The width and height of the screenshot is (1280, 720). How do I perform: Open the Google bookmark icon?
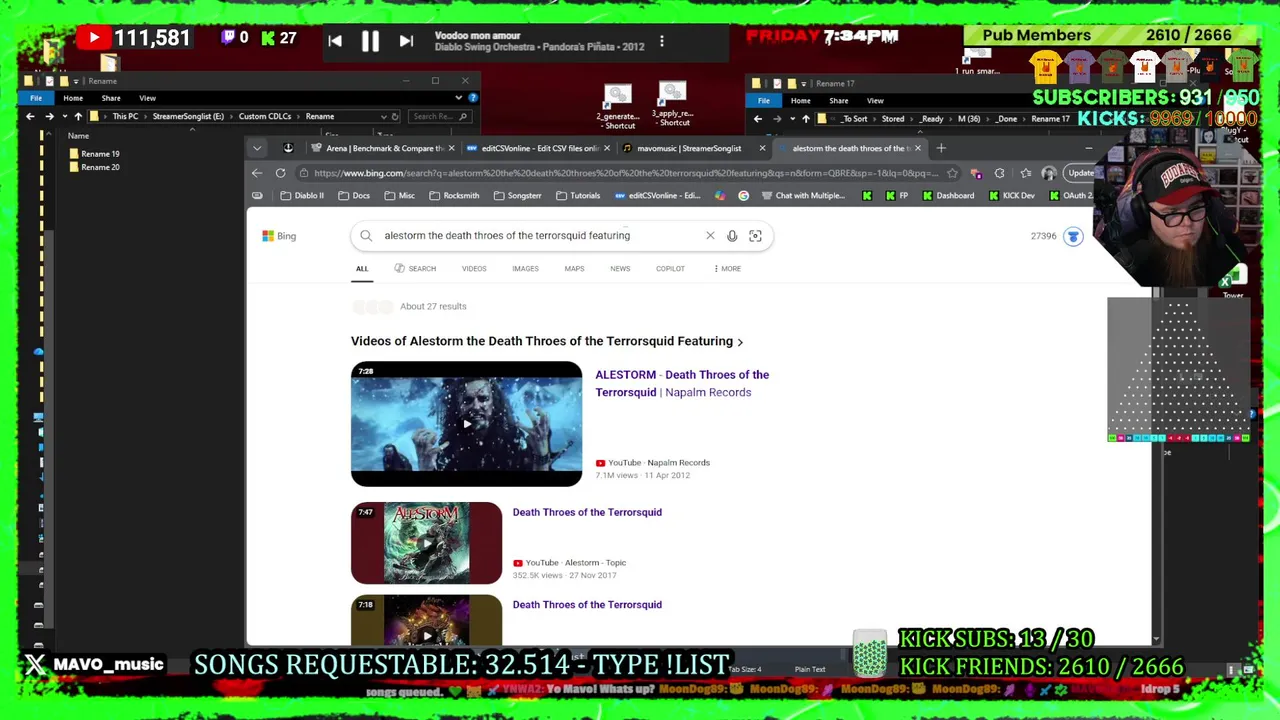coord(743,195)
